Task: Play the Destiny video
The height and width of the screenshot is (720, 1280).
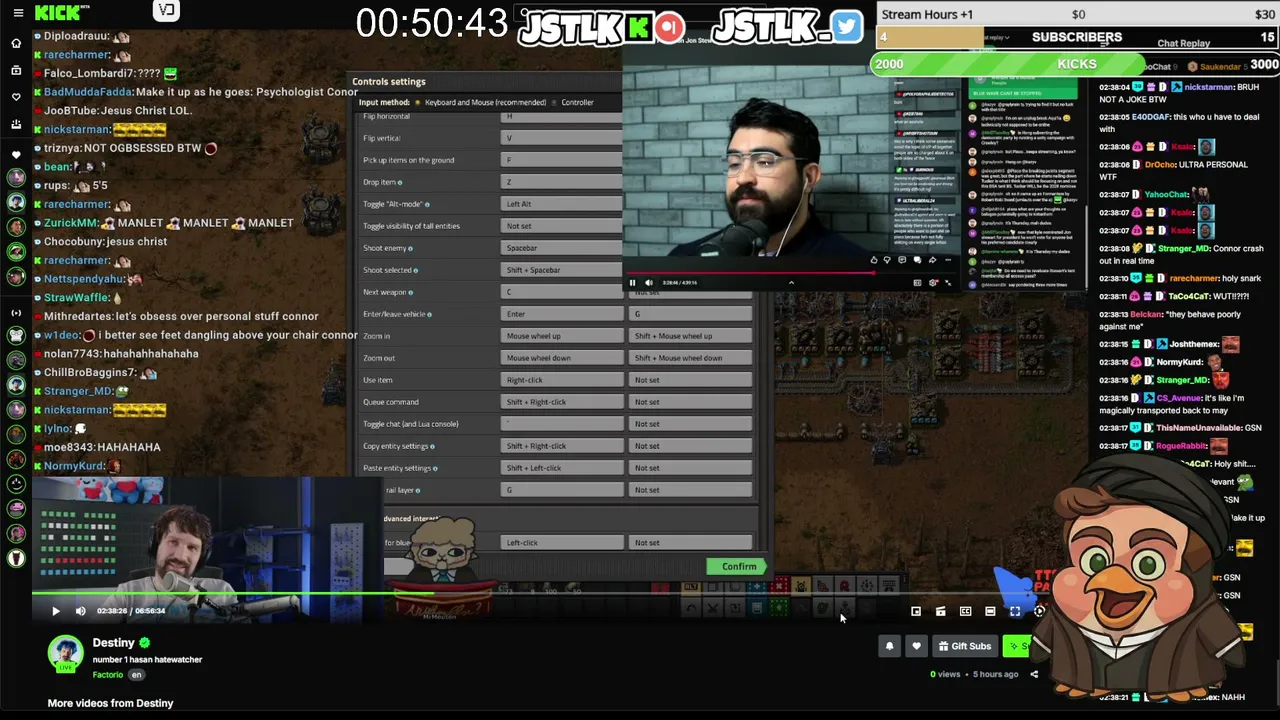Action: pos(56,611)
